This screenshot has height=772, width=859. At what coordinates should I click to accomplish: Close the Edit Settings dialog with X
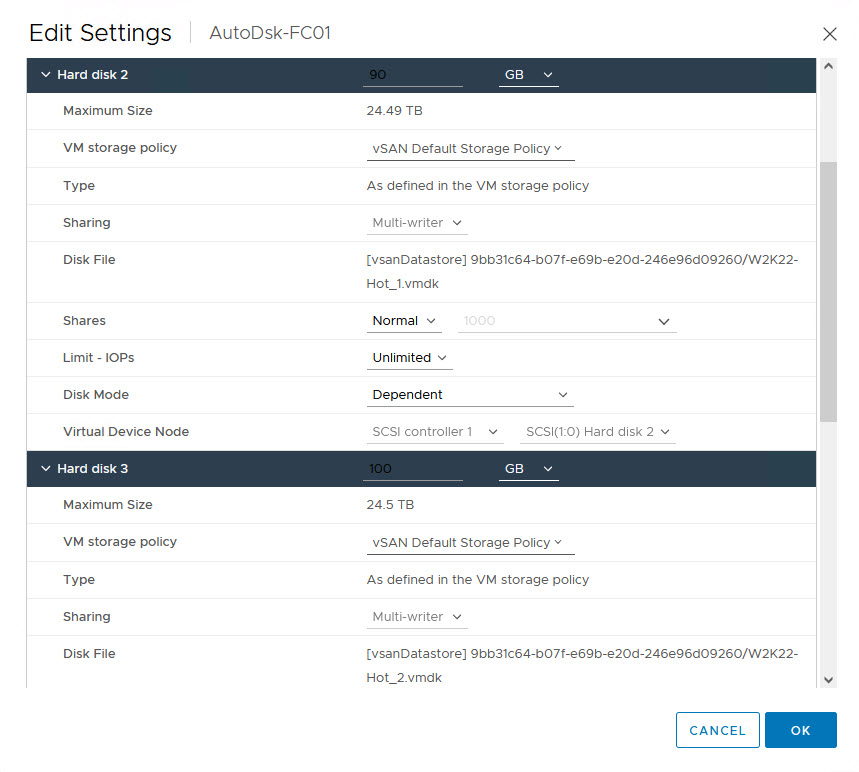[x=829, y=34]
